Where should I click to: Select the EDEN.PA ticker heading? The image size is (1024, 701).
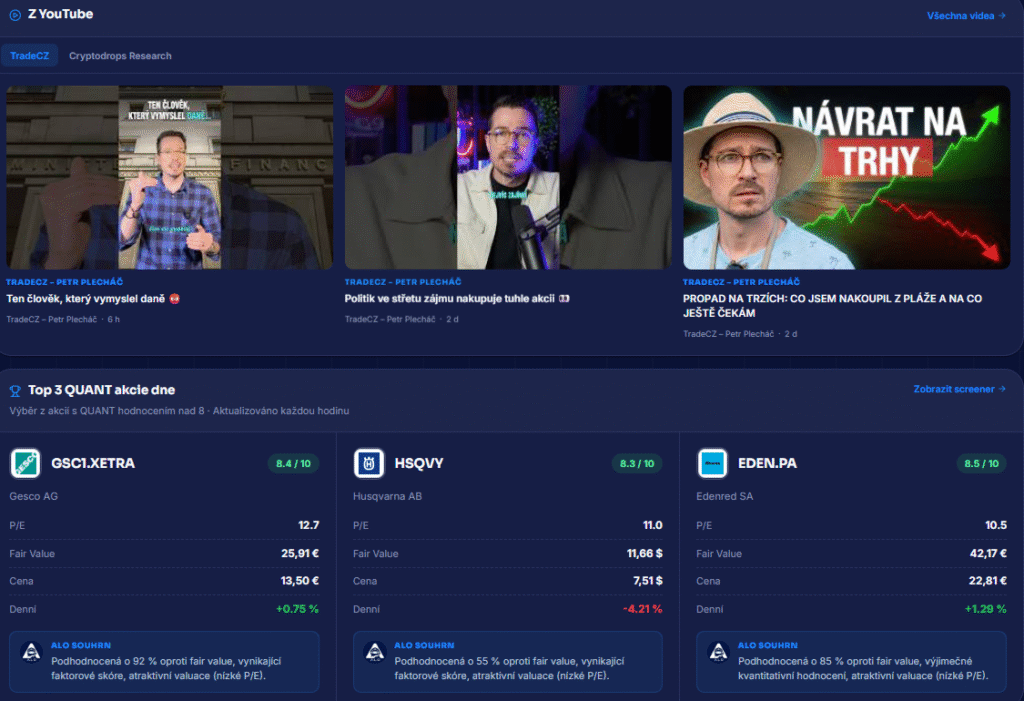tap(767, 463)
